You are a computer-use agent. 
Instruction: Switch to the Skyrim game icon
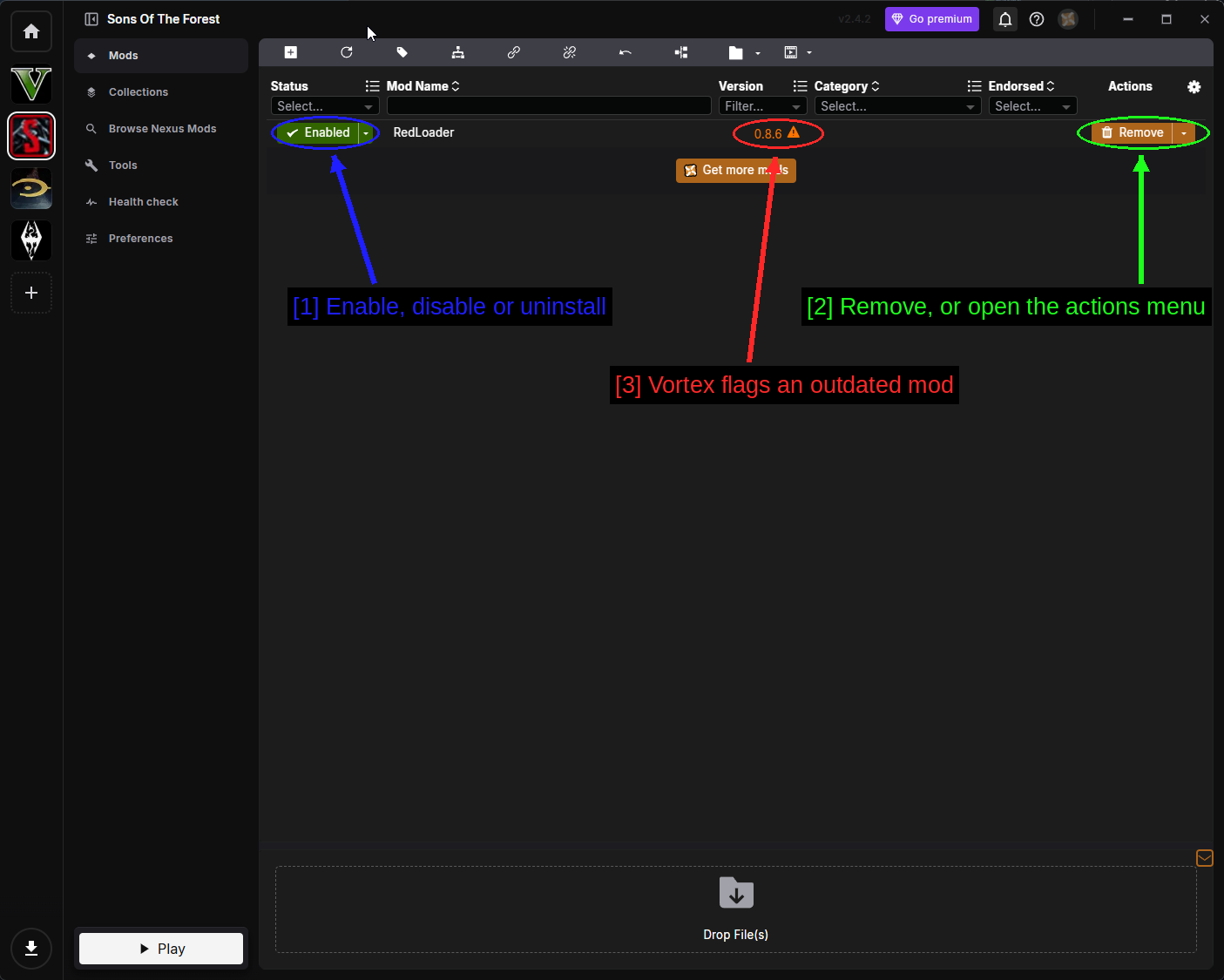31,240
